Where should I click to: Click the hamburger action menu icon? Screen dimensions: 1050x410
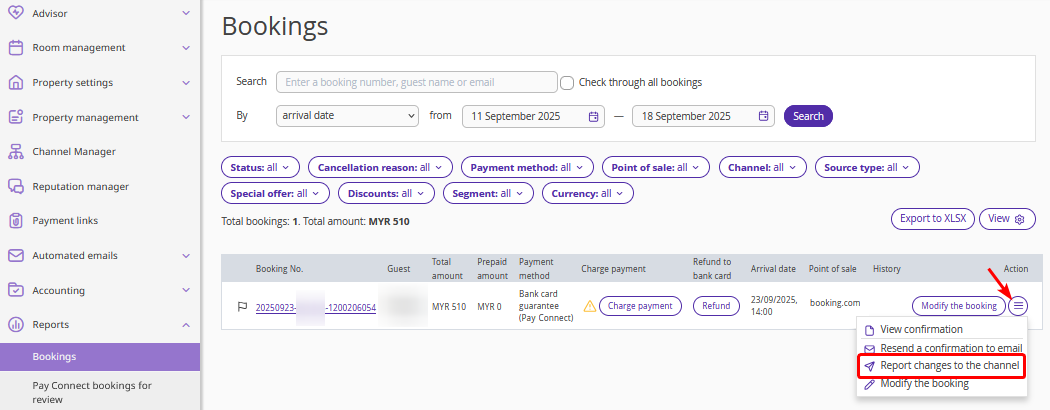(1018, 306)
